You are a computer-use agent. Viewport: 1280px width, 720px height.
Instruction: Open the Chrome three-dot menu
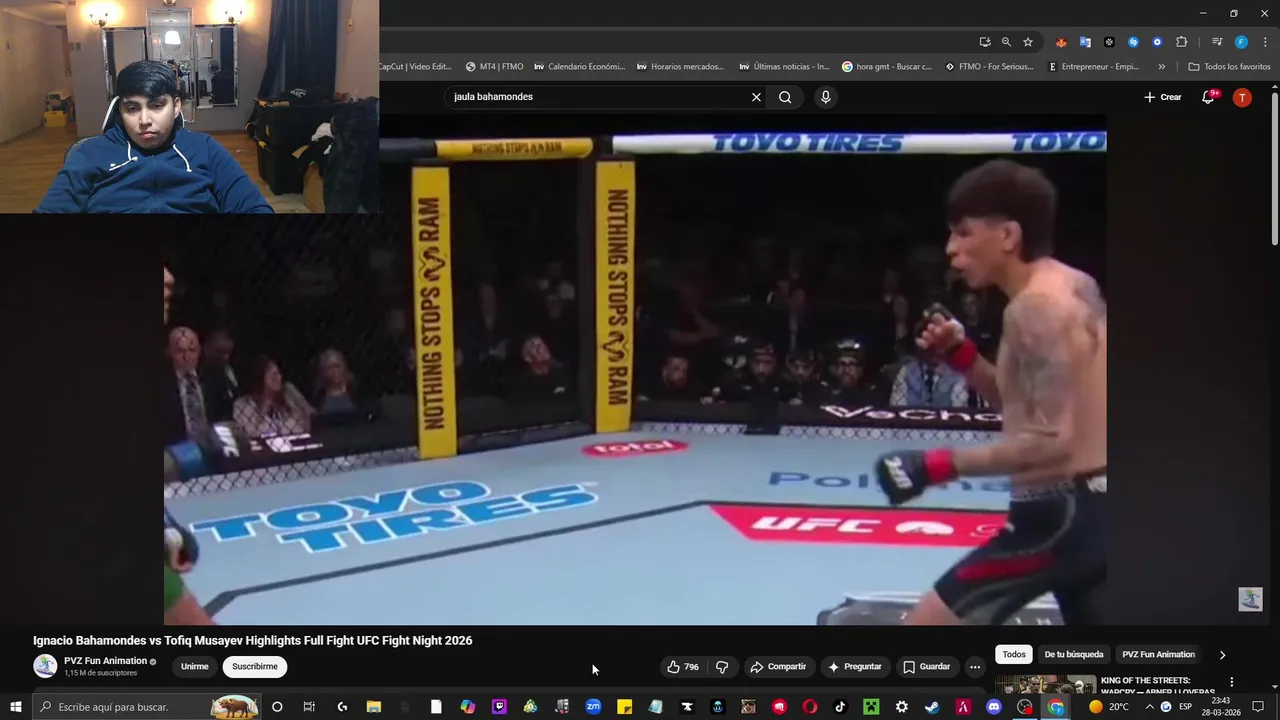pos(1265,42)
